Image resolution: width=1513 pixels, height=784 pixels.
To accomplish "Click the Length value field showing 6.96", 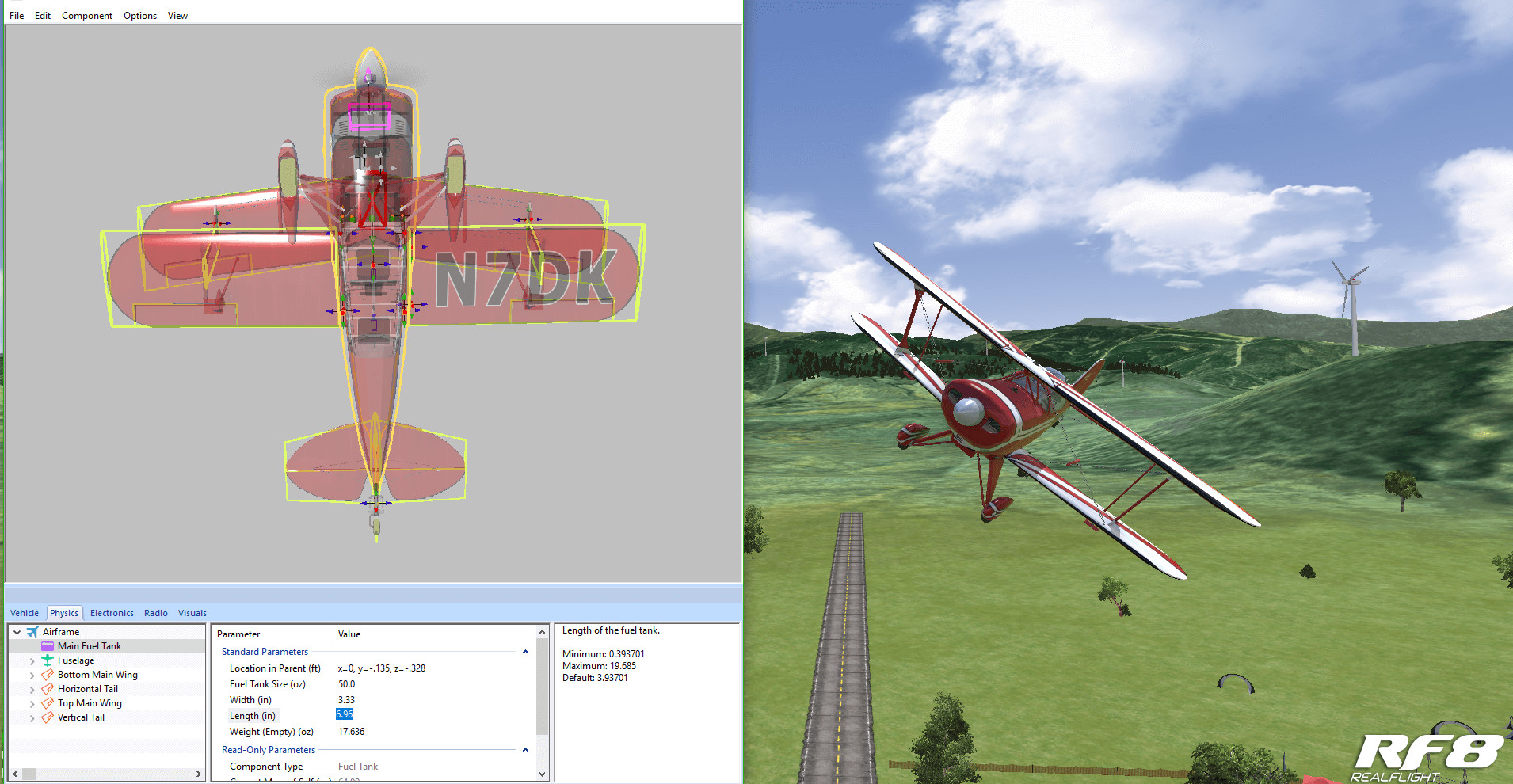I will [x=345, y=714].
